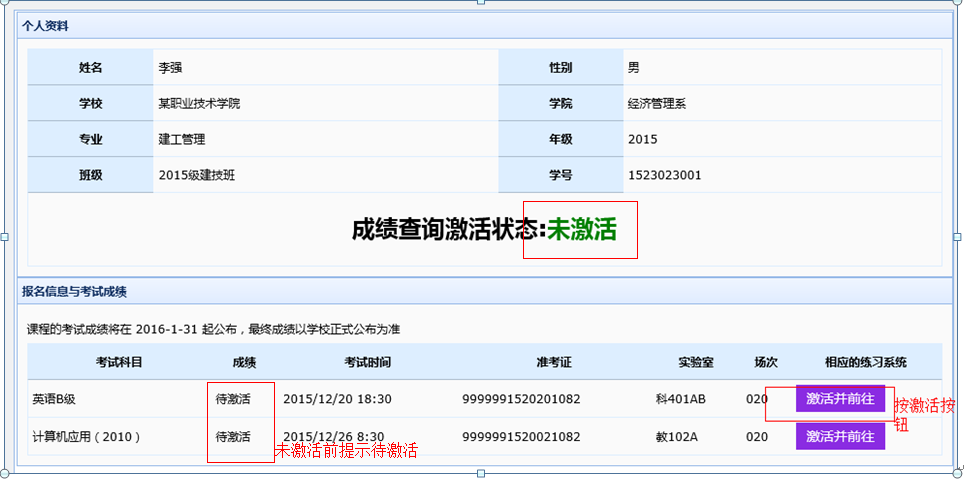Click the school value 某职业技术学院
Screen dimensions: 974x479
click(x=199, y=104)
